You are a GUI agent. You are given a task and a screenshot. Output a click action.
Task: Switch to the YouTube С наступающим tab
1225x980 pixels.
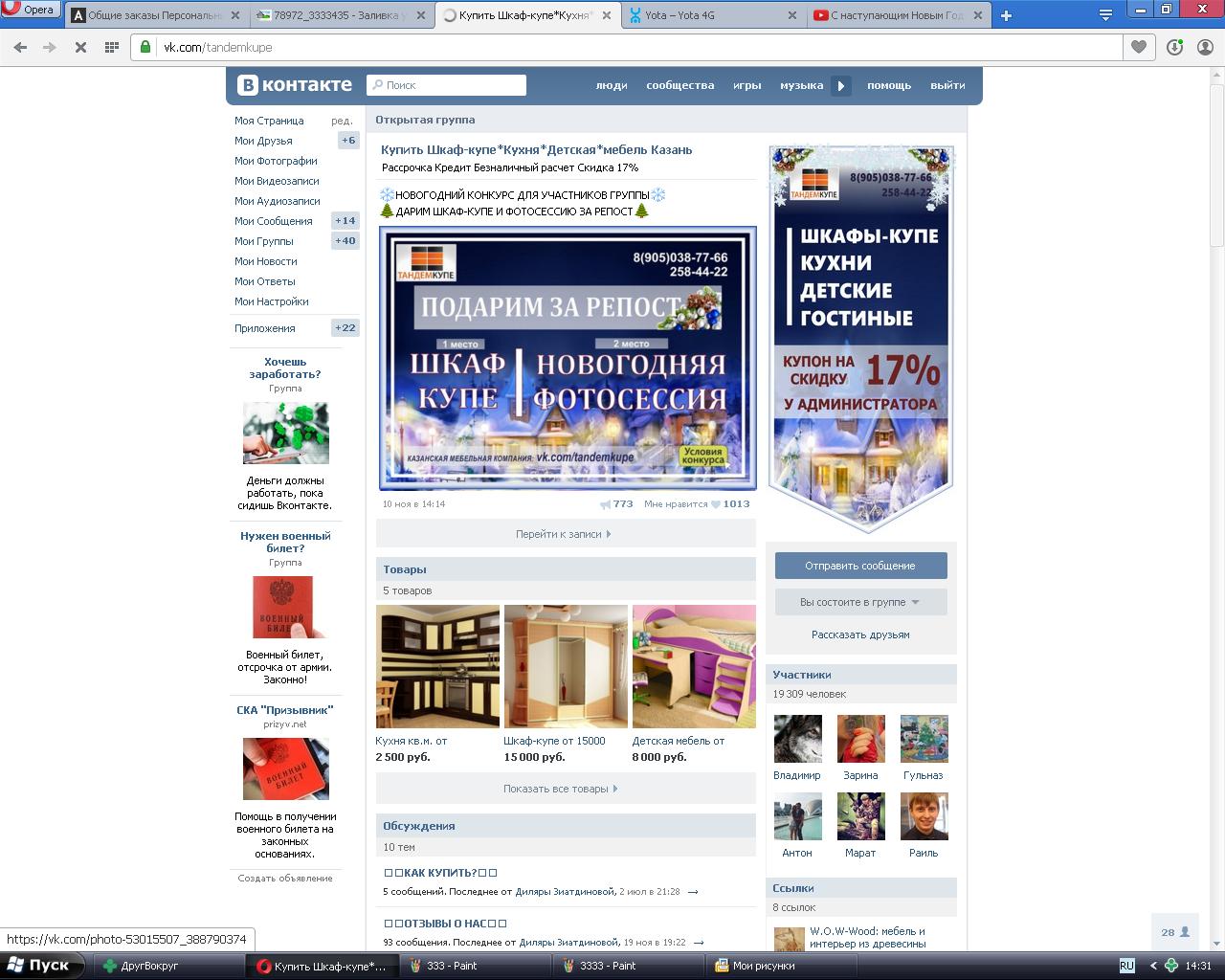click(x=896, y=15)
